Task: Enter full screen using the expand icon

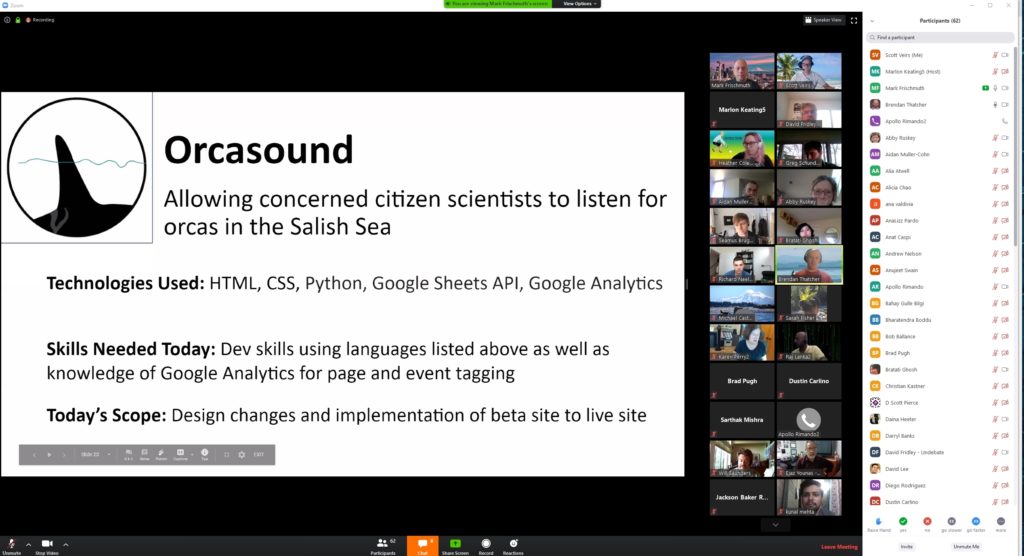Action: 854,20
